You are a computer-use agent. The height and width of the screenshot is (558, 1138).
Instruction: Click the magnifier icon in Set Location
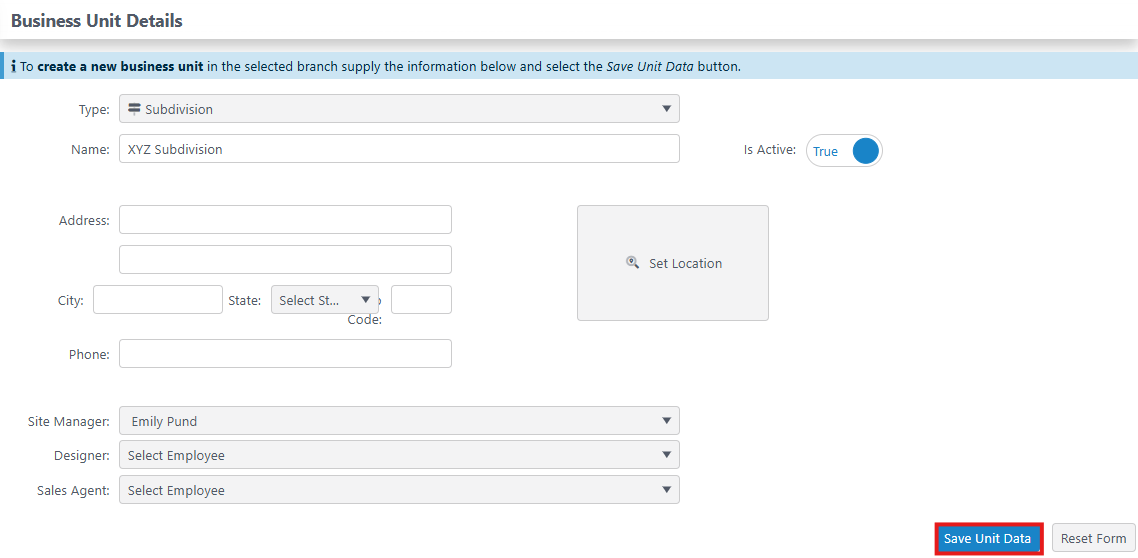tap(632, 262)
